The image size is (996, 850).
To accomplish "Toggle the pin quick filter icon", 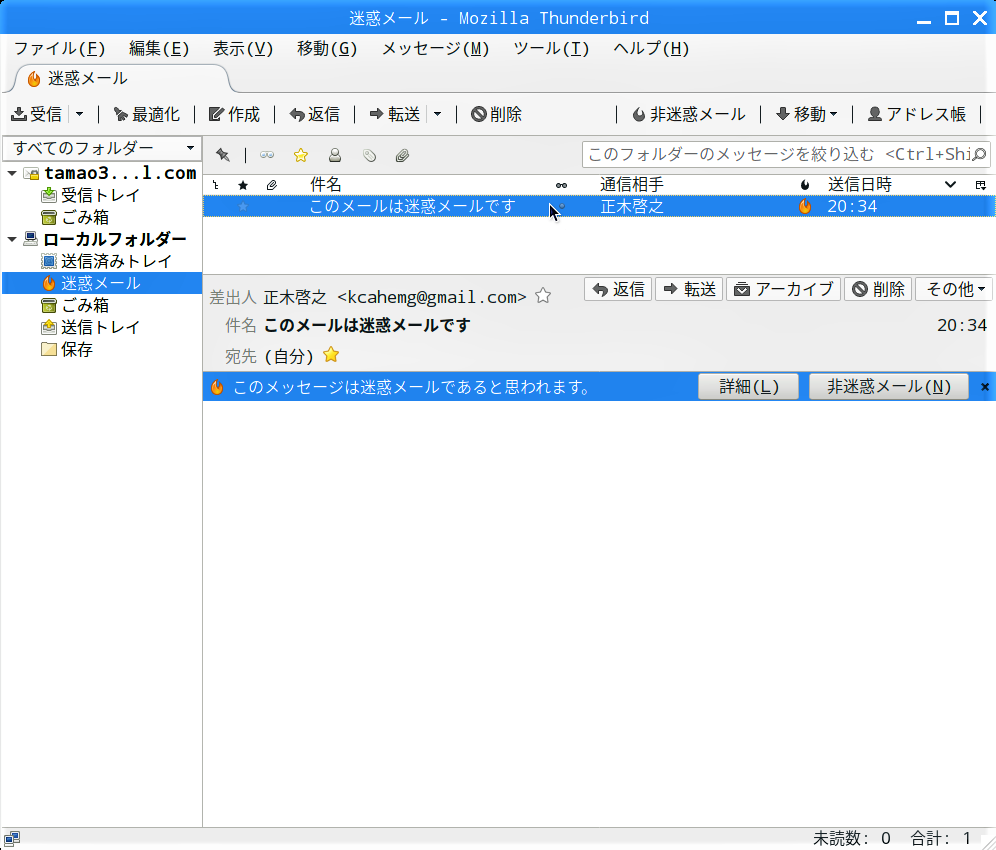I will coord(223,155).
